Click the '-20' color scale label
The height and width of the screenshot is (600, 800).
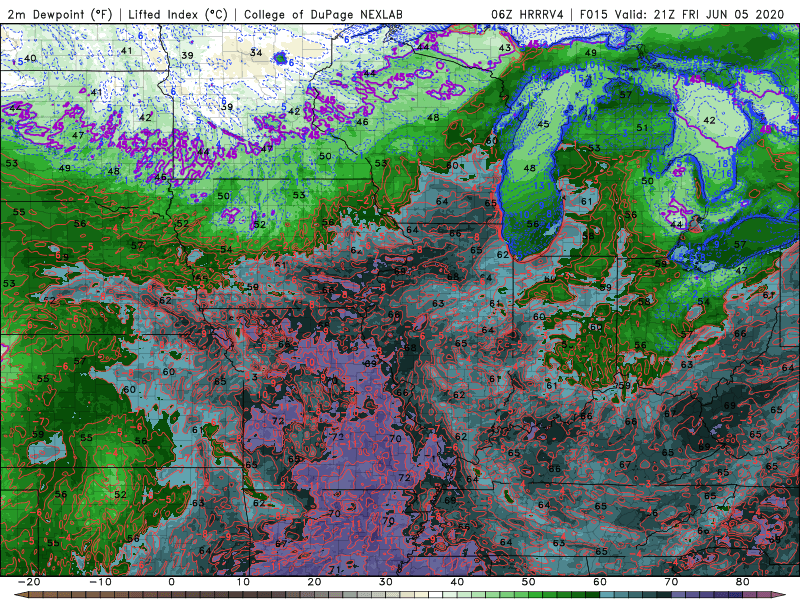(x=29, y=582)
